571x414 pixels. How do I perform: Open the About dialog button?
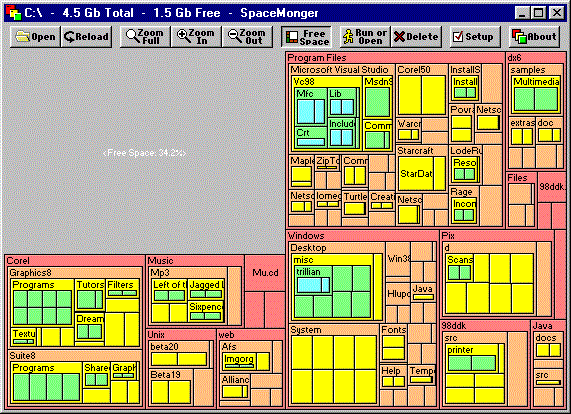[x=534, y=37]
